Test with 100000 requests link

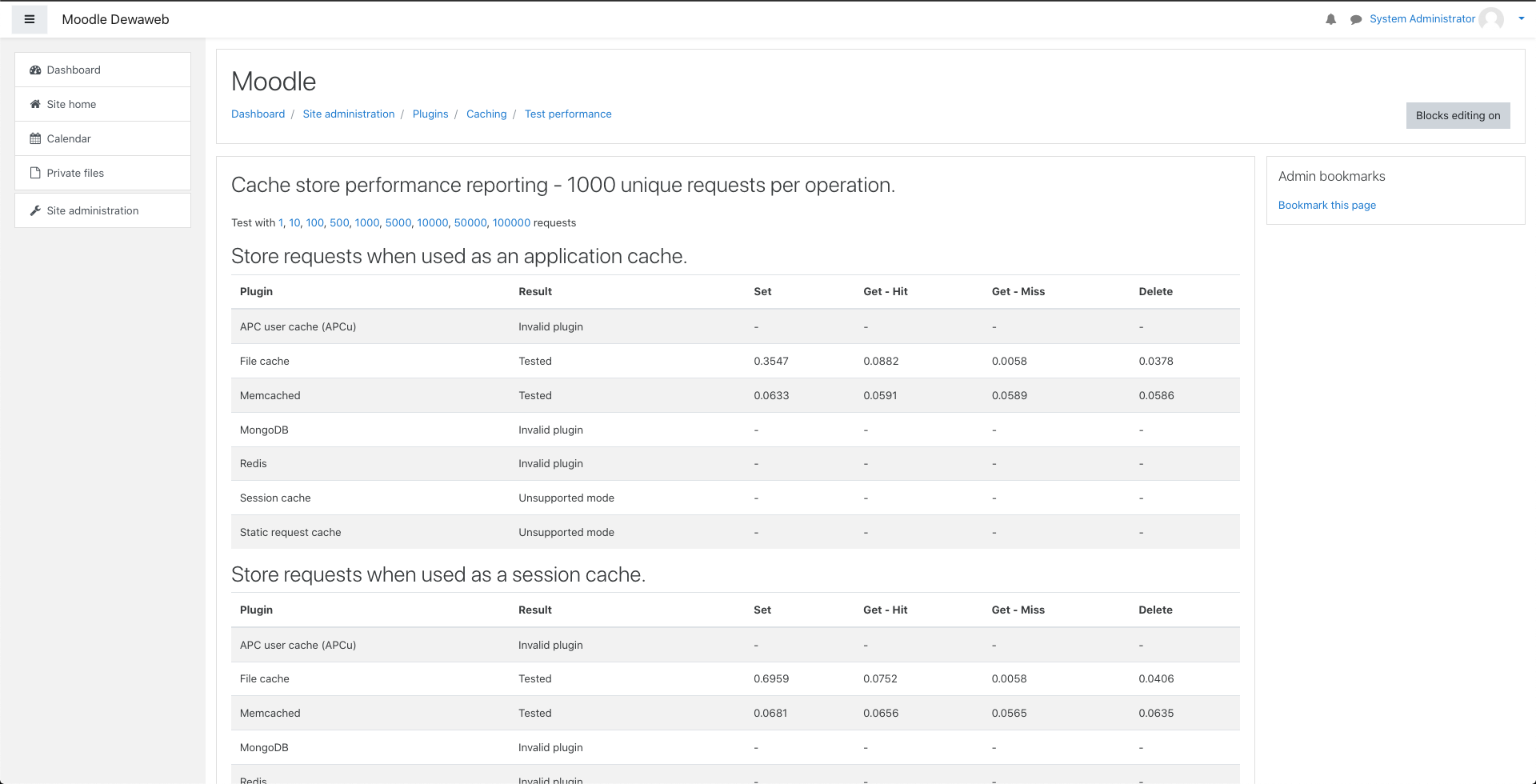point(511,222)
